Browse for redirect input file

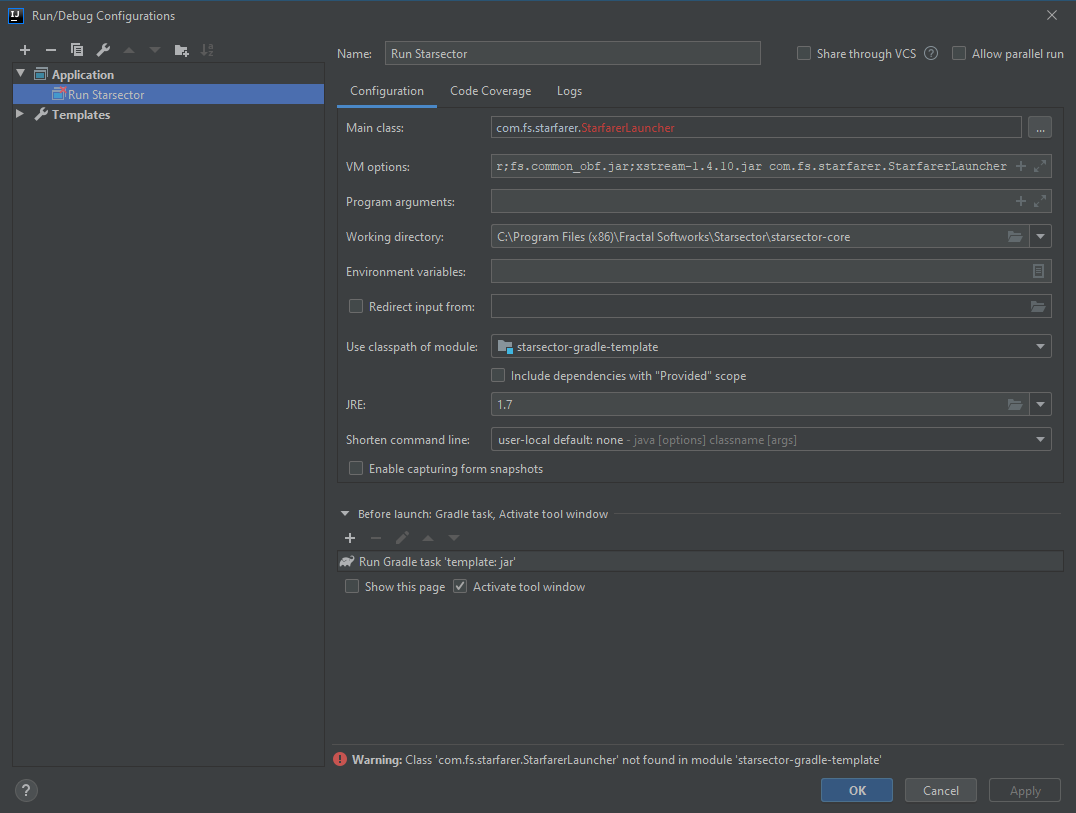click(x=1038, y=306)
